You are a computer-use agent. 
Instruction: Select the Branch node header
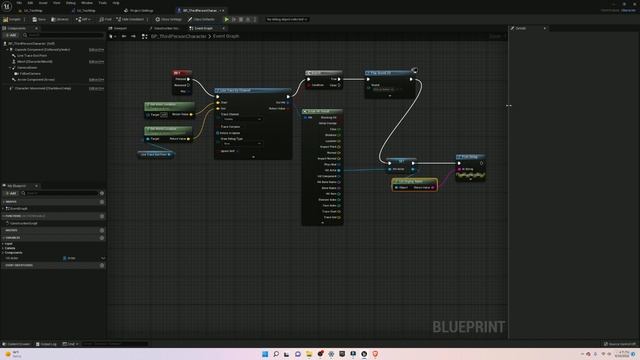[x=324, y=73]
